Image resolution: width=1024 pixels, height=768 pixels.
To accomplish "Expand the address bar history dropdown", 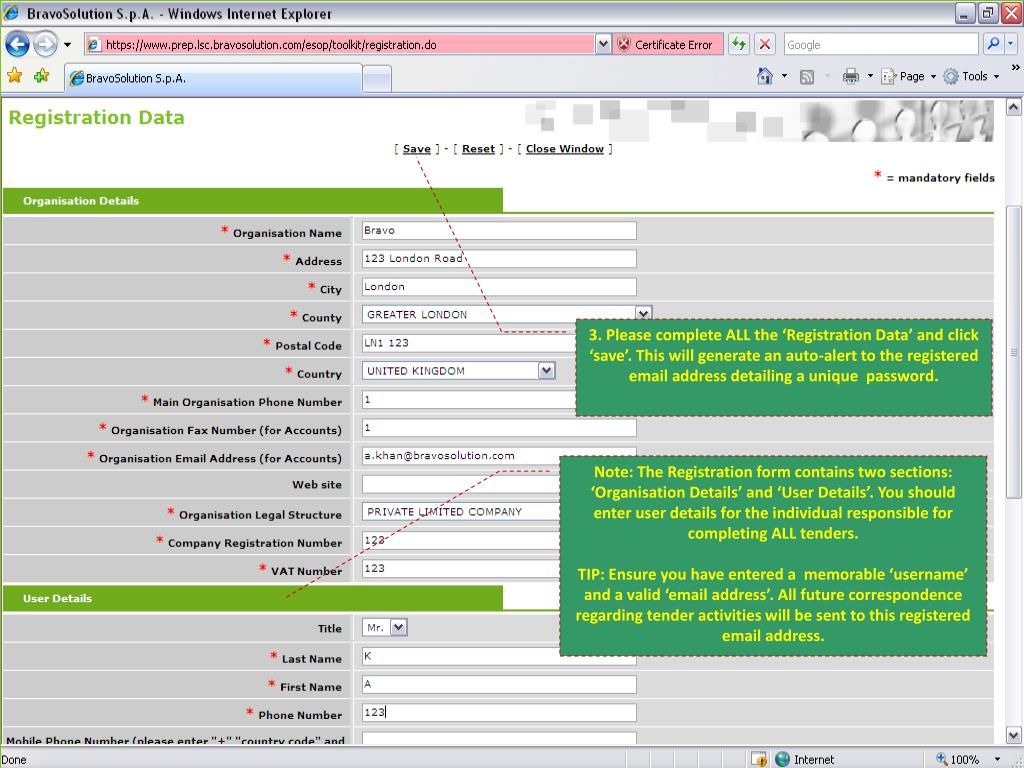I will click(x=603, y=44).
